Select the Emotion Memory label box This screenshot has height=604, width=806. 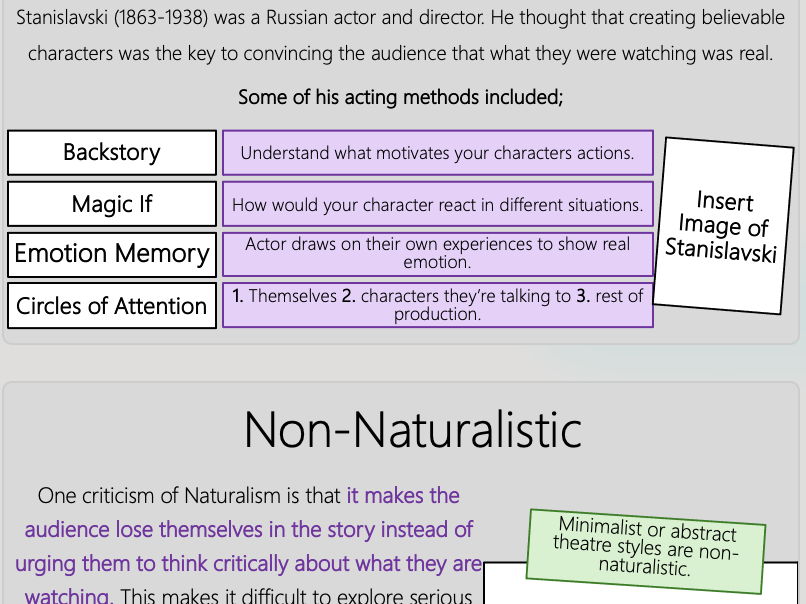click(x=112, y=254)
